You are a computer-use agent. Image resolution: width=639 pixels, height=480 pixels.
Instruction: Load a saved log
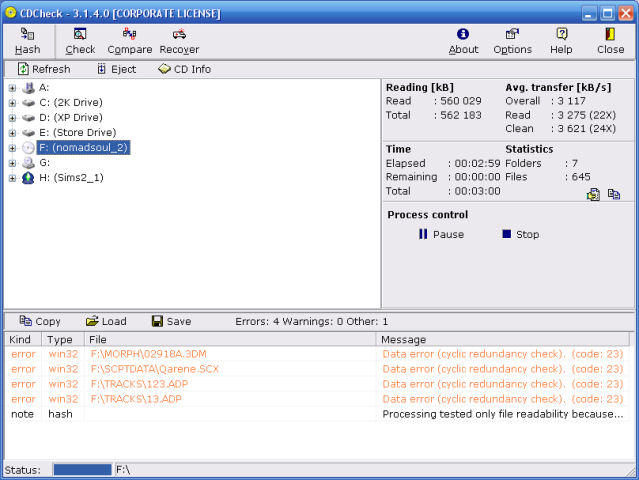106,321
